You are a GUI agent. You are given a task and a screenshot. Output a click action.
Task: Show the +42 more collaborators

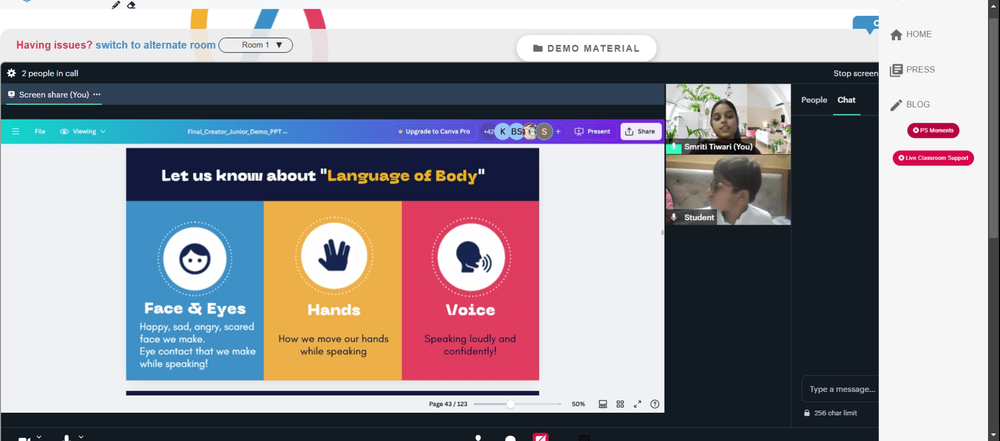click(x=488, y=131)
